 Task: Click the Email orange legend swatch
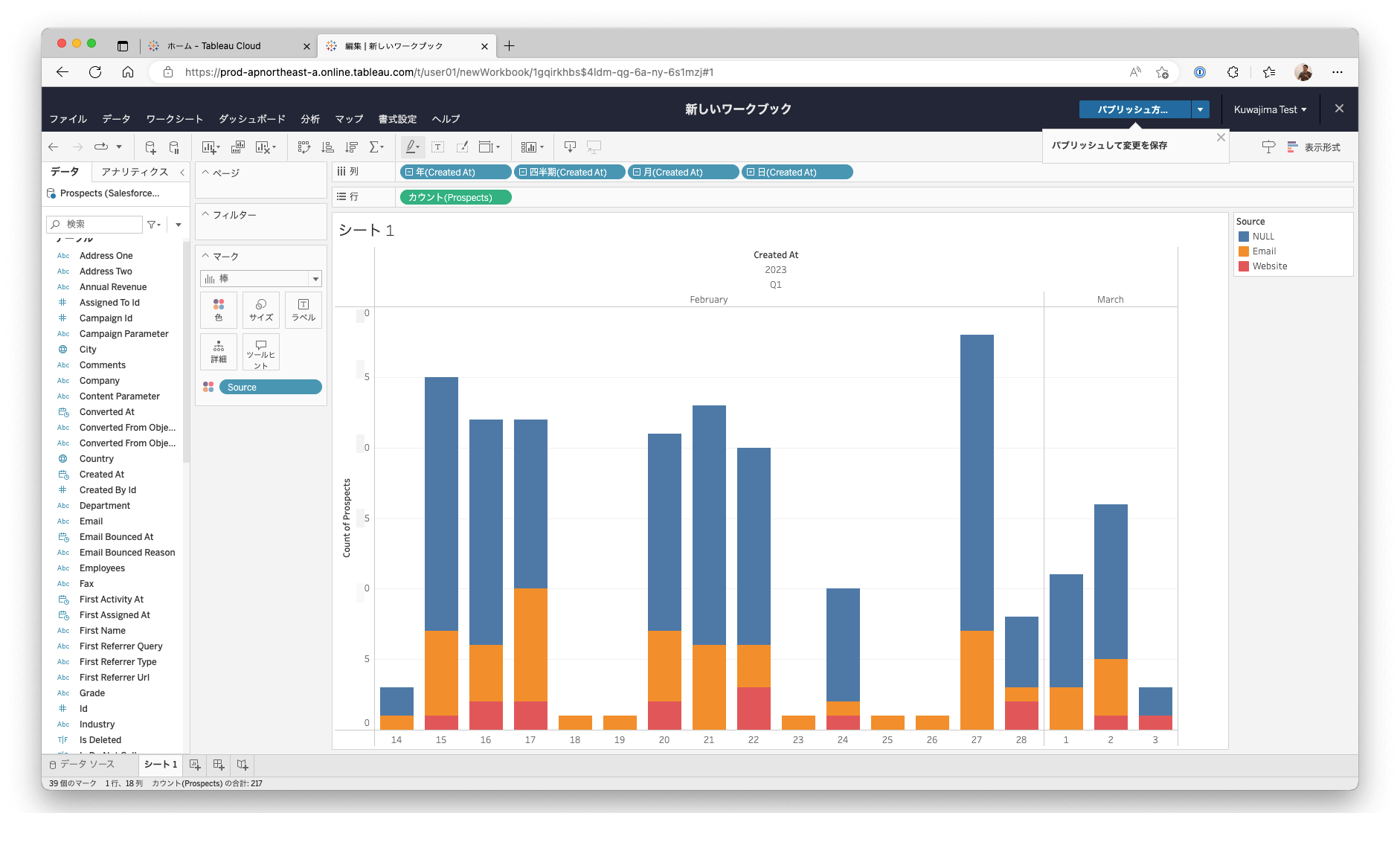pyautogui.click(x=1244, y=251)
